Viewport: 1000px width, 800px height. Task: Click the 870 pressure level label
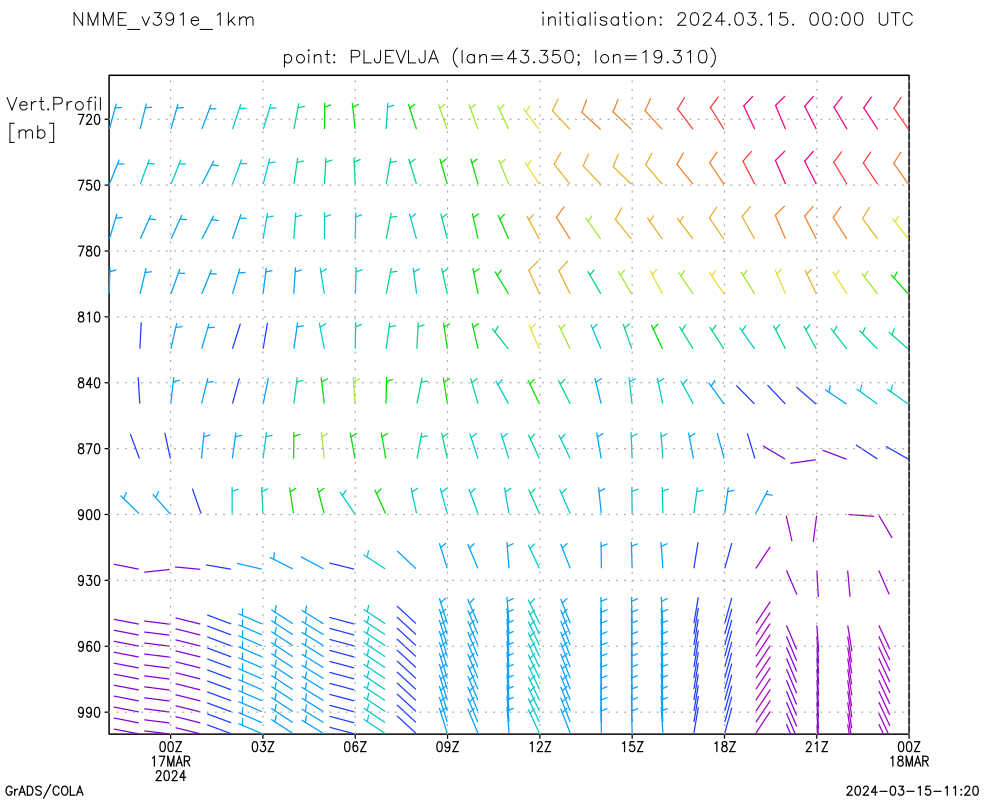(89, 449)
